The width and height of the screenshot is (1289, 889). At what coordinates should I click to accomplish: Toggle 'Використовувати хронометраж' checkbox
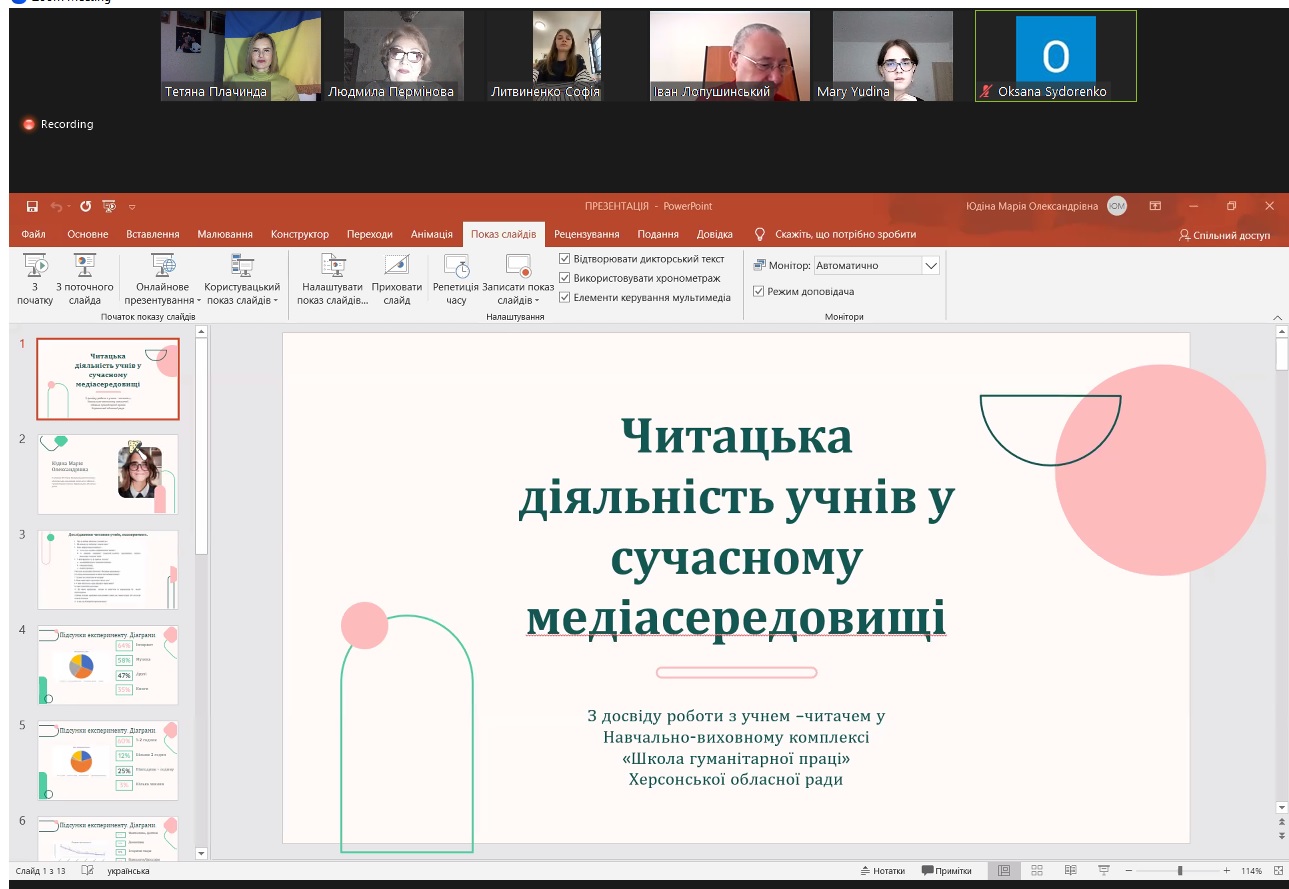tap(565, 278)
